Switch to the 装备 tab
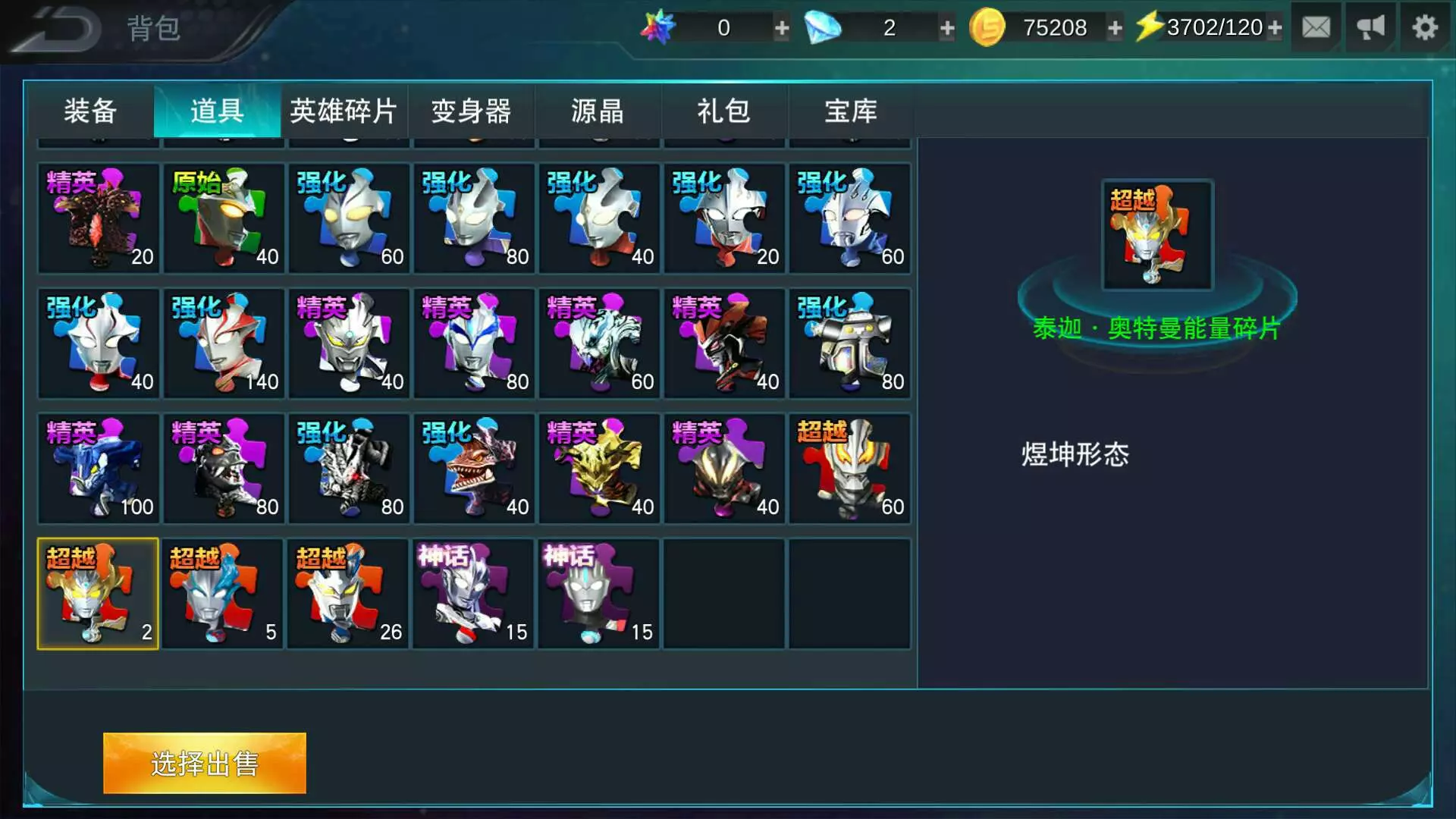The height and width of the screenshot is (819, 1456). click(x=90, y=111)
